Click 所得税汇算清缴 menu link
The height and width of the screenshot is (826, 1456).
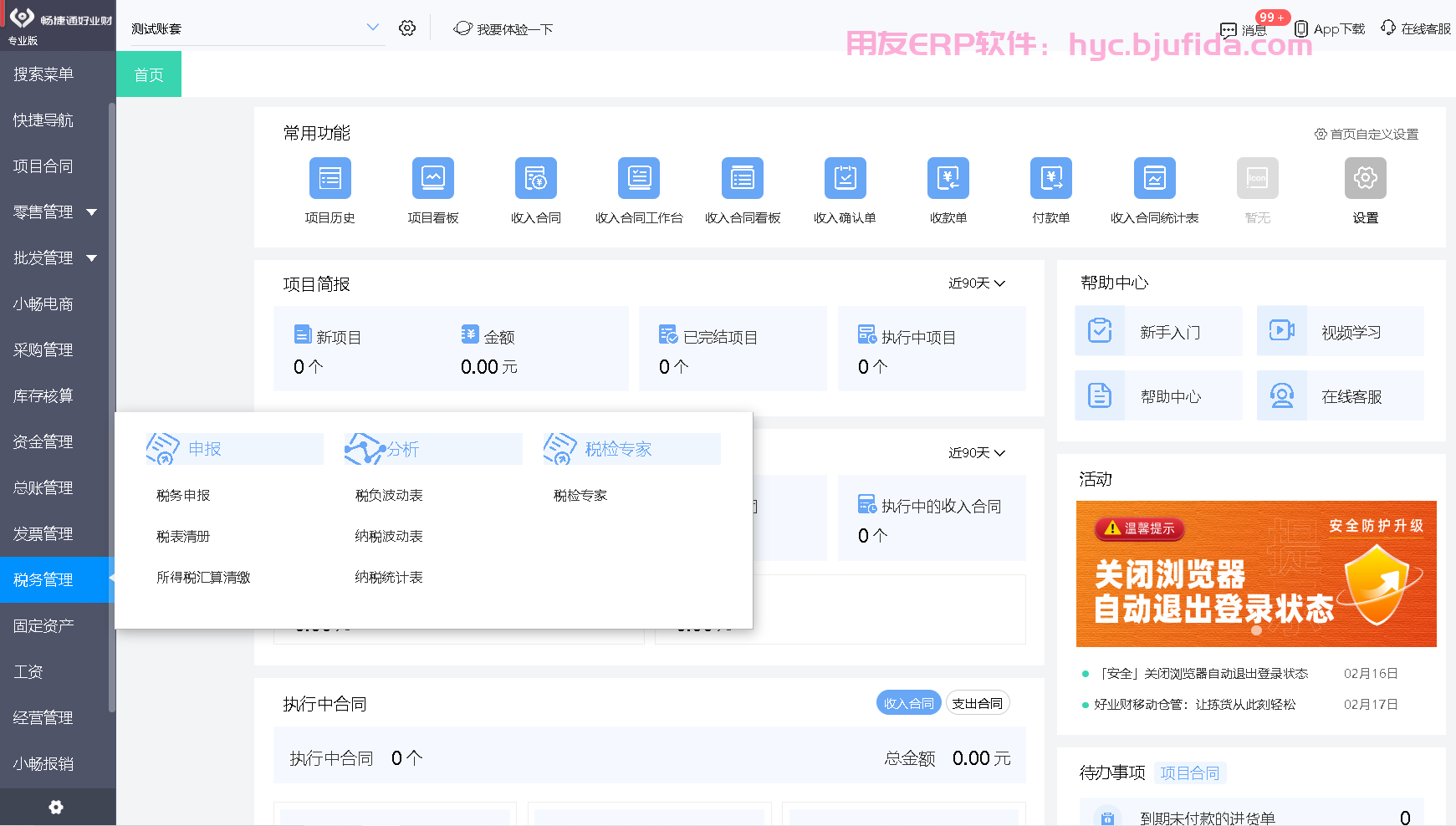[x=203, y=577]
